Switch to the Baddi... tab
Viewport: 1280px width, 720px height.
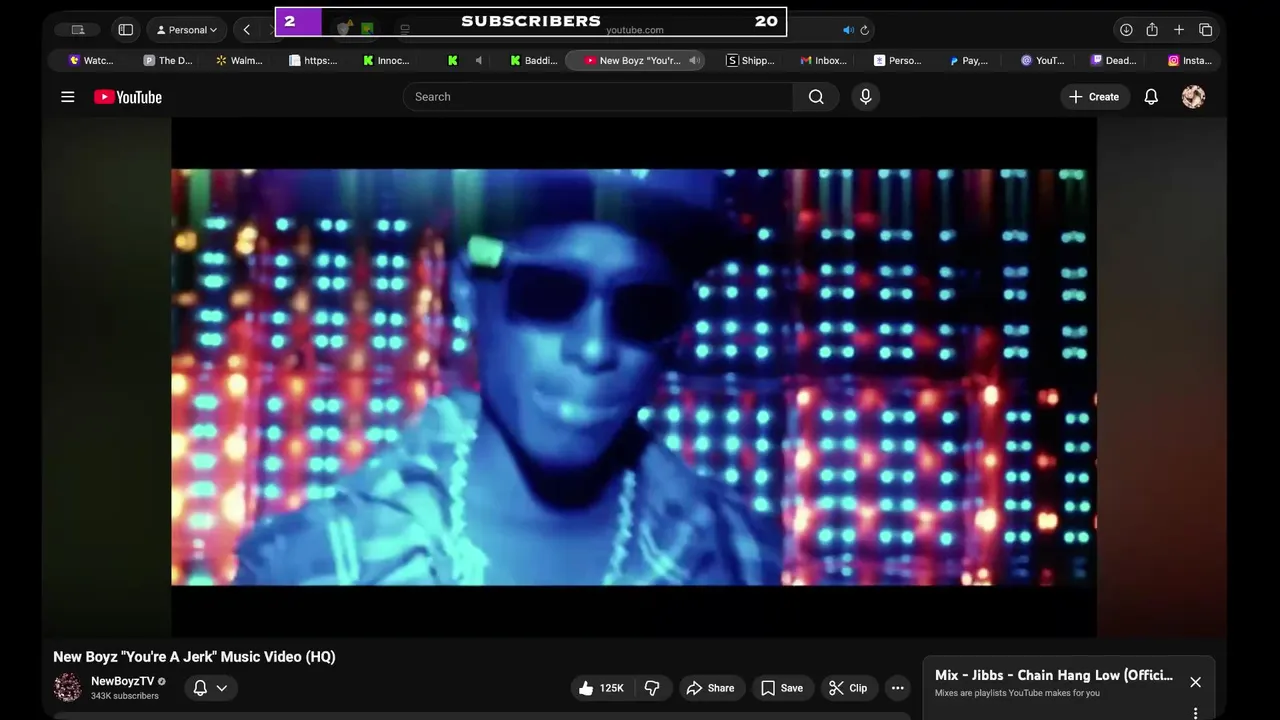click(534, 60)
